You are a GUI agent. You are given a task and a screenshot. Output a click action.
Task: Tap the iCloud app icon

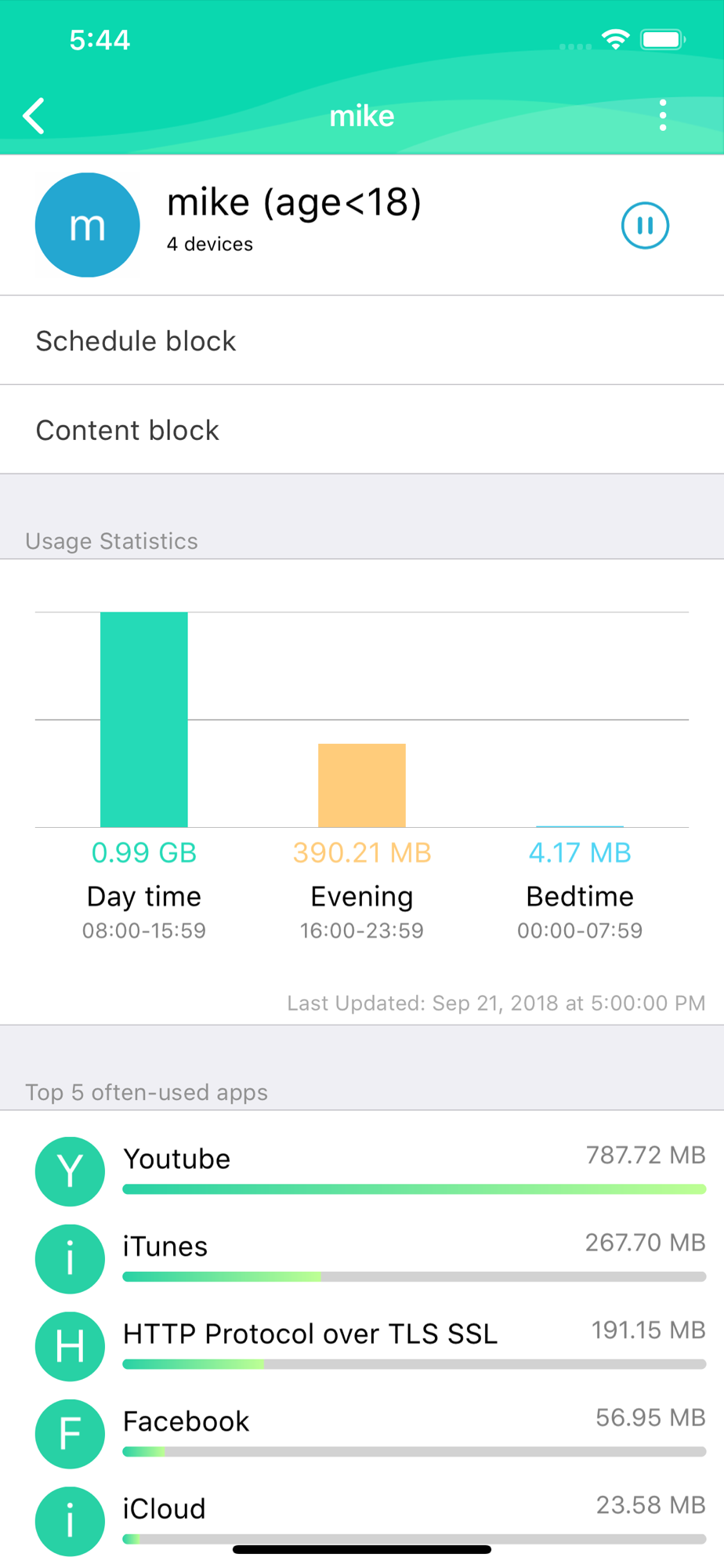[70, 1521]
